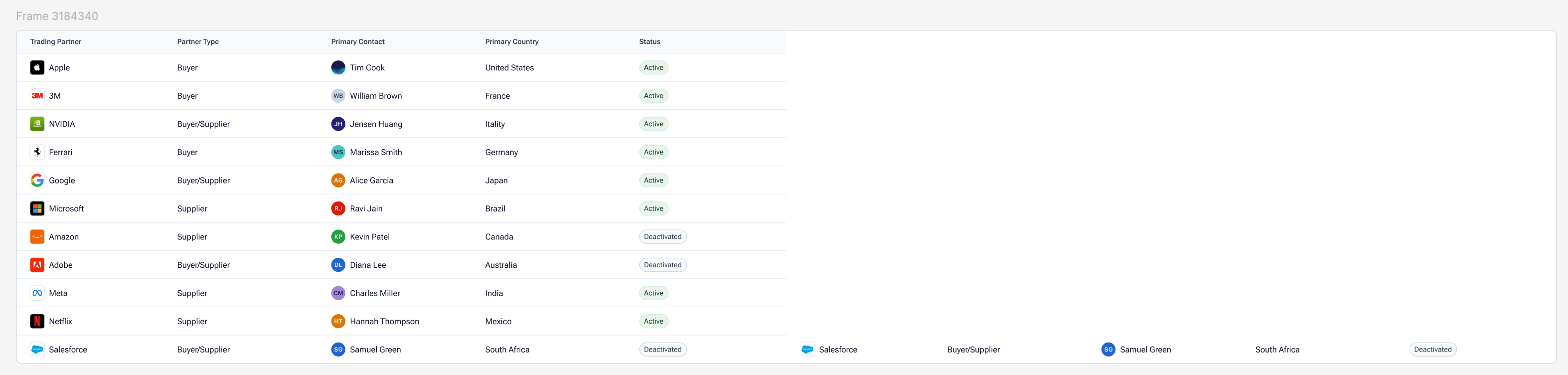The height and width of the screenshot is (375, 1568).
Task: Click Tim Cook's avatar
Action: pos(338,68)
